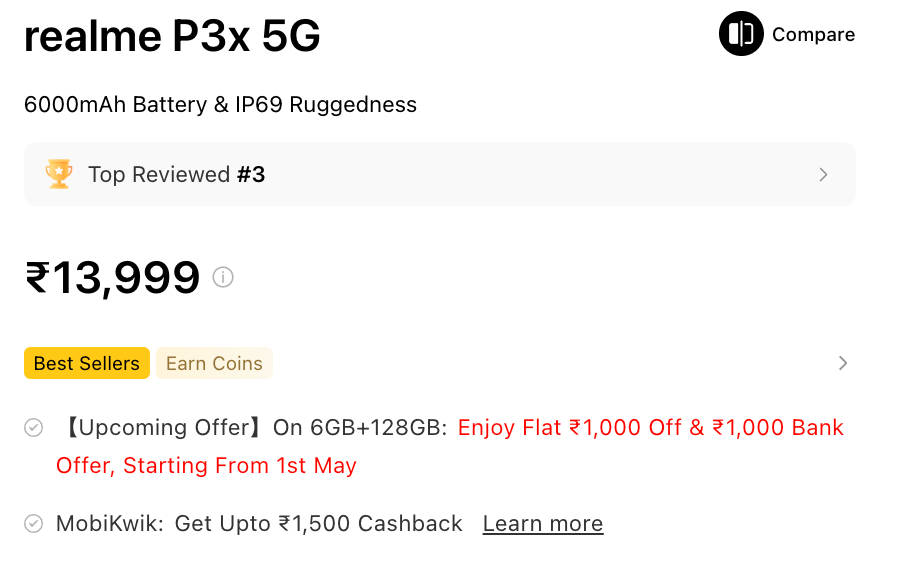
Task: Click the info icon beside the price
Action: pos(223,277)
